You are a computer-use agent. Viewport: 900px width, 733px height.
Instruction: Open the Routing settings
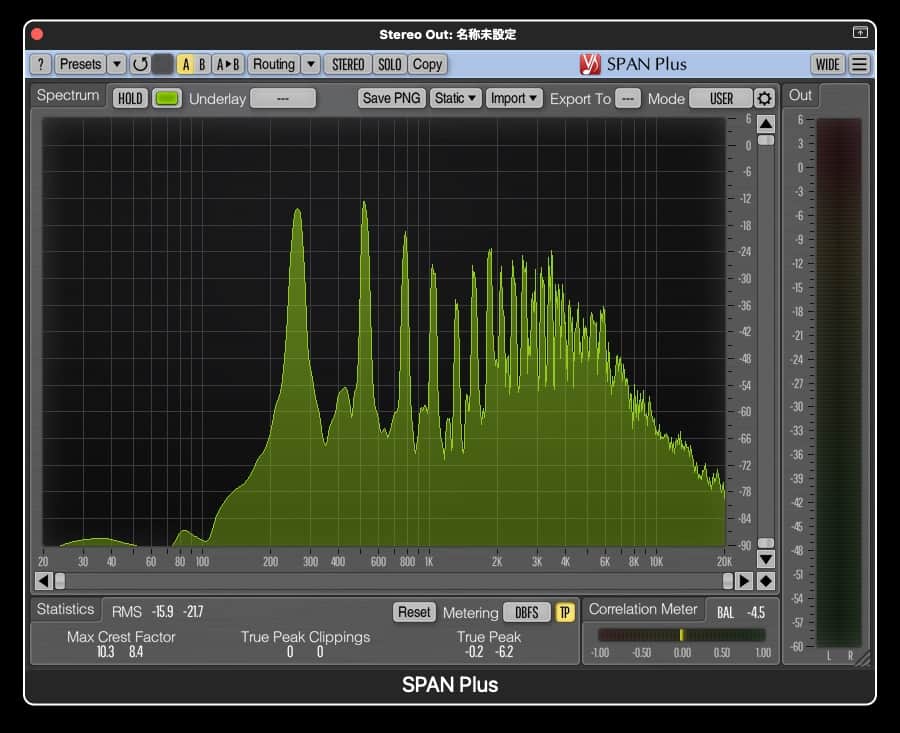pyautogui.click(x=274, y=64)
